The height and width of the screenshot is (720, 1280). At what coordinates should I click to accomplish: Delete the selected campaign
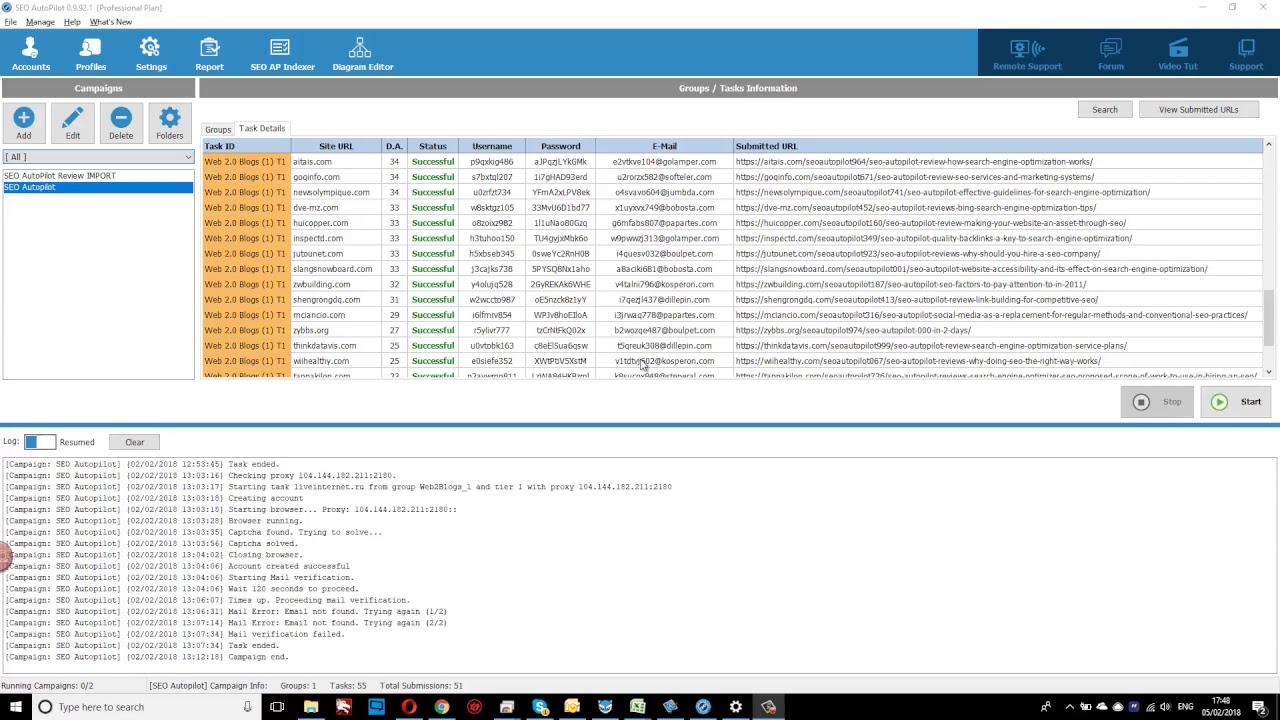tap(121, 123)
